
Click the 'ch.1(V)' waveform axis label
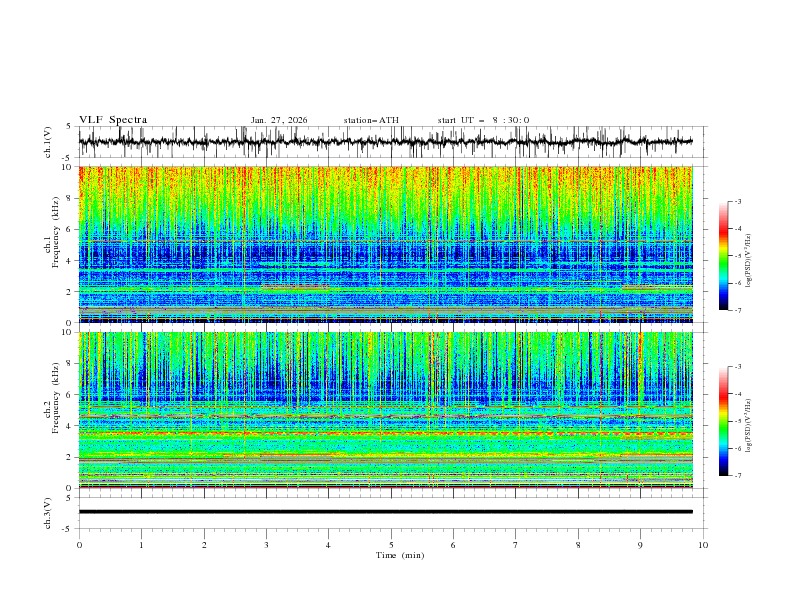point(48,142)
